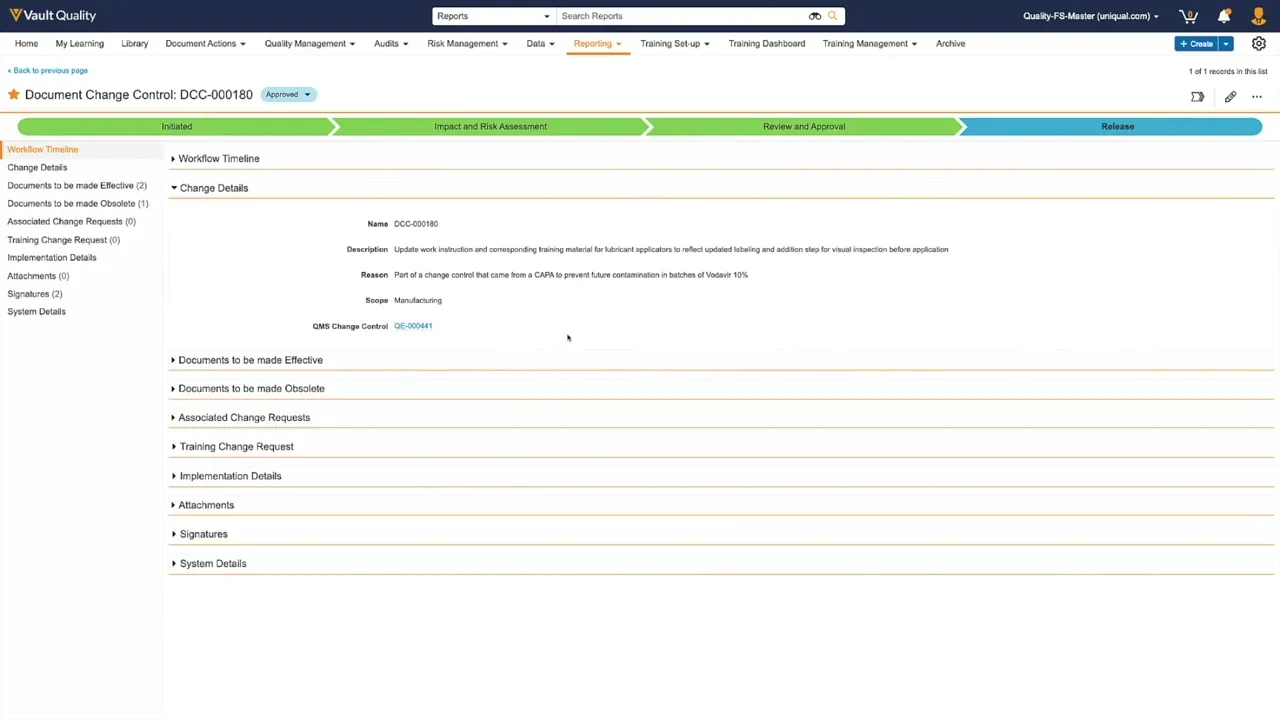Click the workflow action icon beside the pencil
The image size is (1280, 720).
1197,97
